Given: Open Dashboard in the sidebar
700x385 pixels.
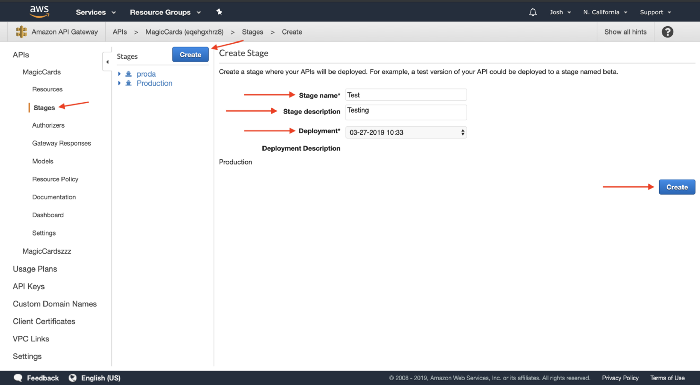Looking at the screenshot, I should click(48, 215).
